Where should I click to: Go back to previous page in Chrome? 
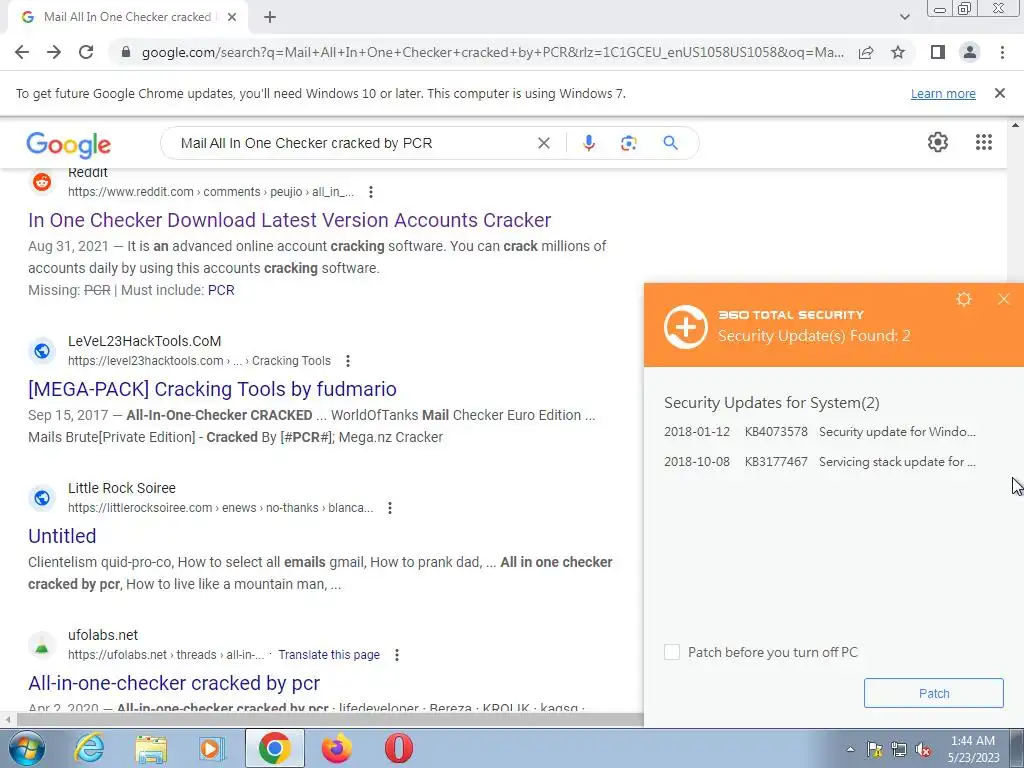click(22, 52)
